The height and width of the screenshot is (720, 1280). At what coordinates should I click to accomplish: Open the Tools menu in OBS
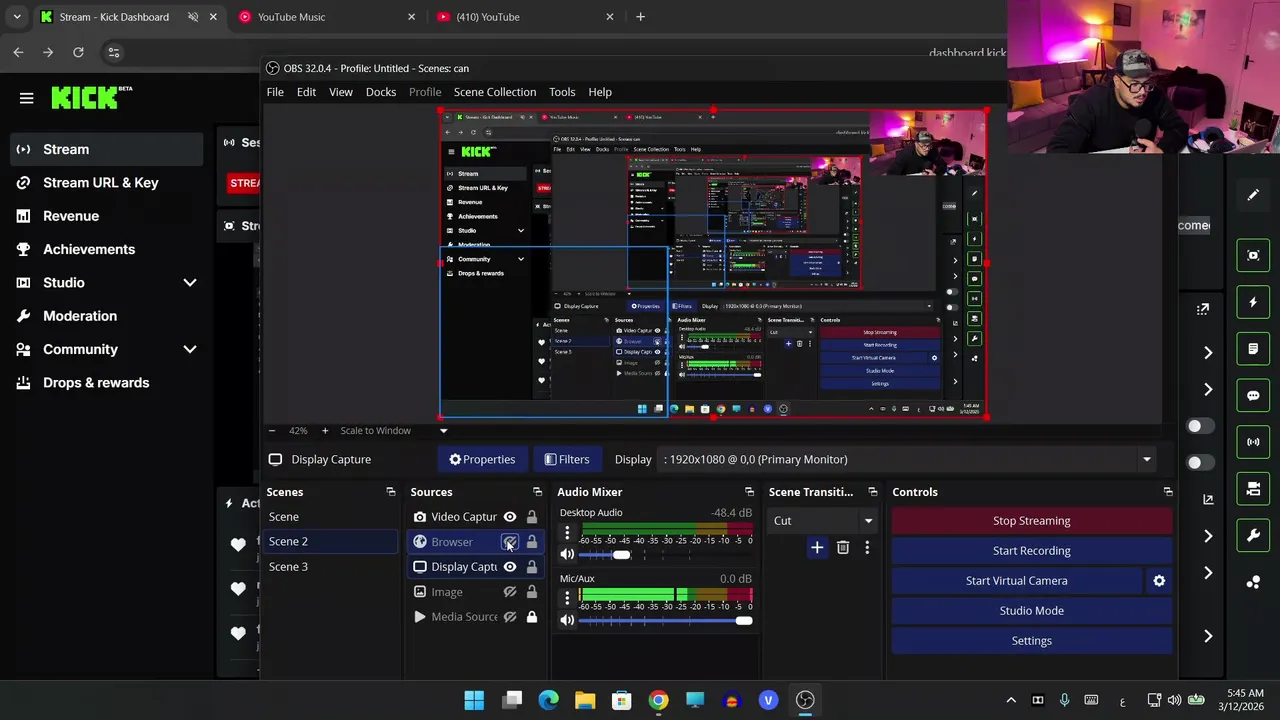(562, 92)
